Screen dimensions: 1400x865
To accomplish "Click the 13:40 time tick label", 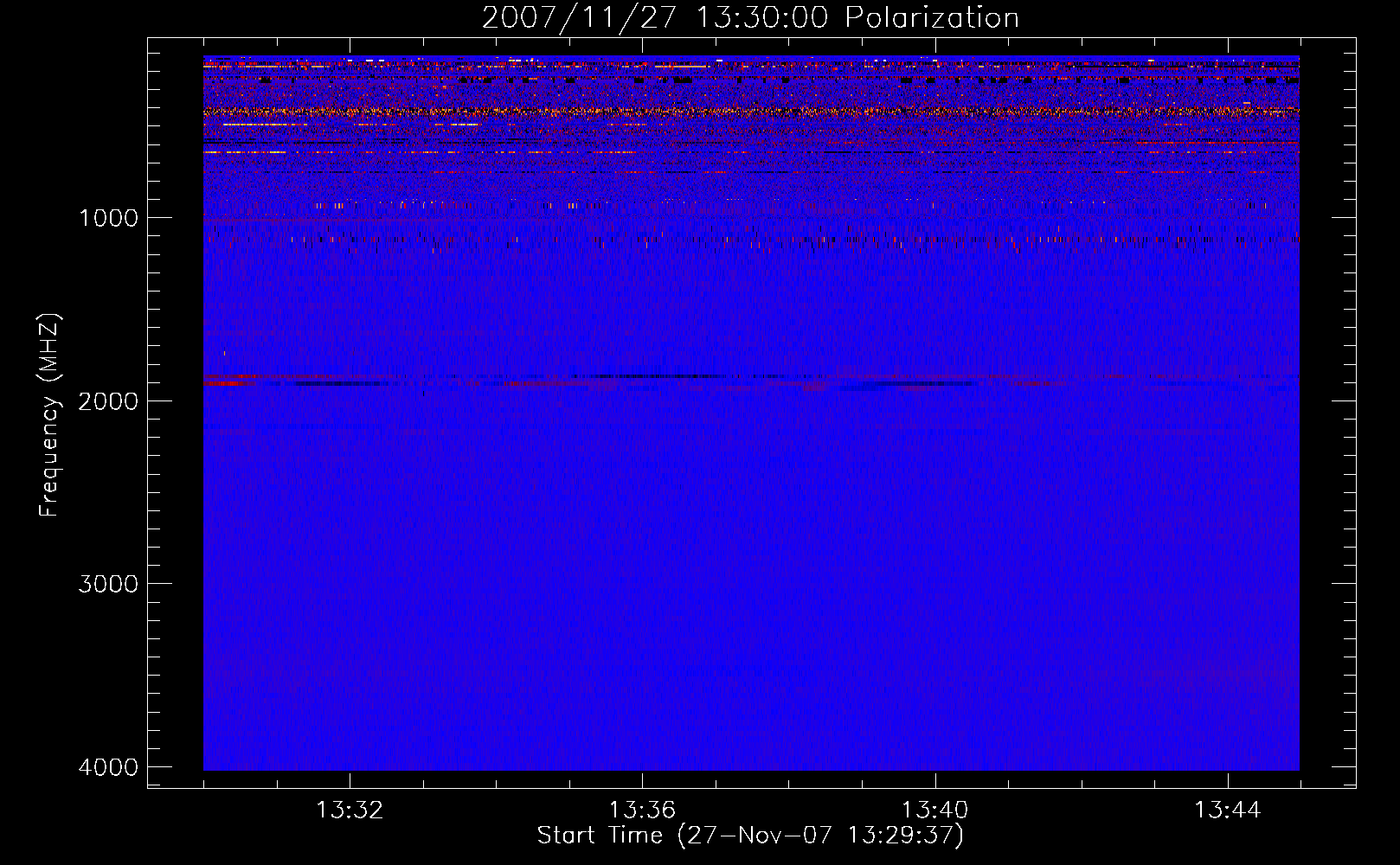I will tap(935, 811).
